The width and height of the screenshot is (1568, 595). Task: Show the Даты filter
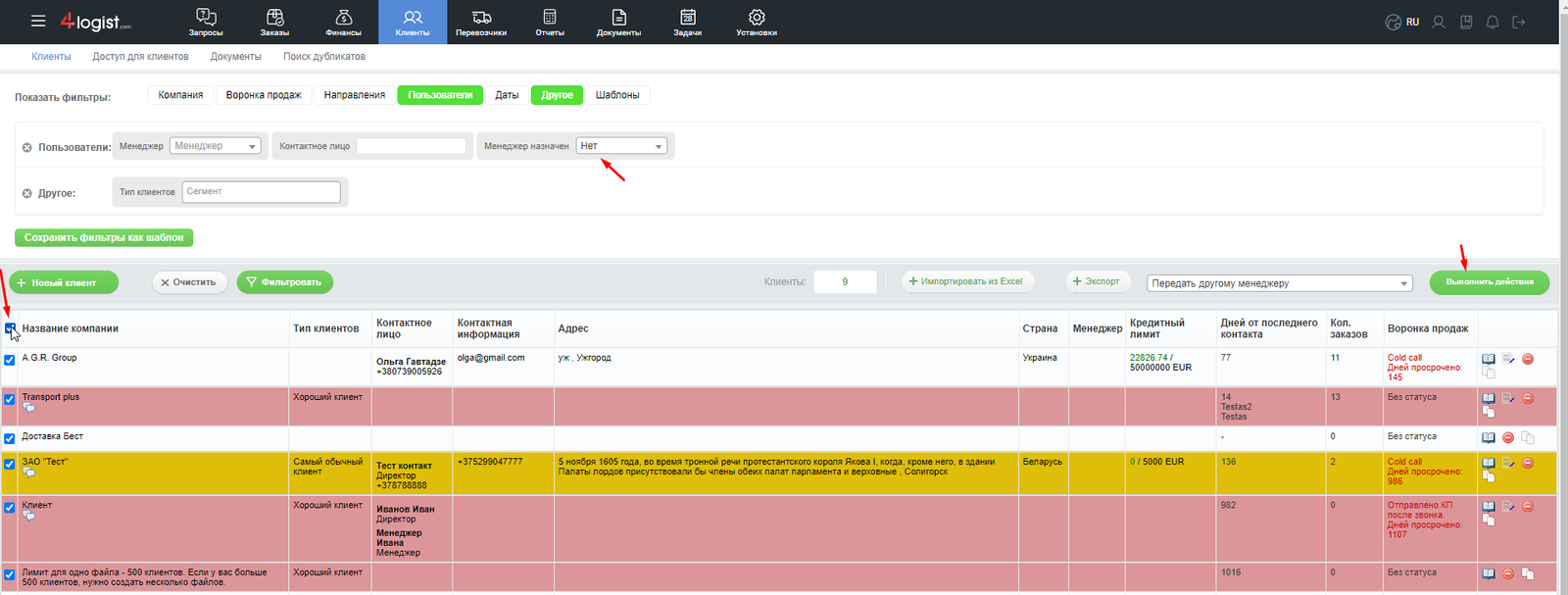[507, 95]
